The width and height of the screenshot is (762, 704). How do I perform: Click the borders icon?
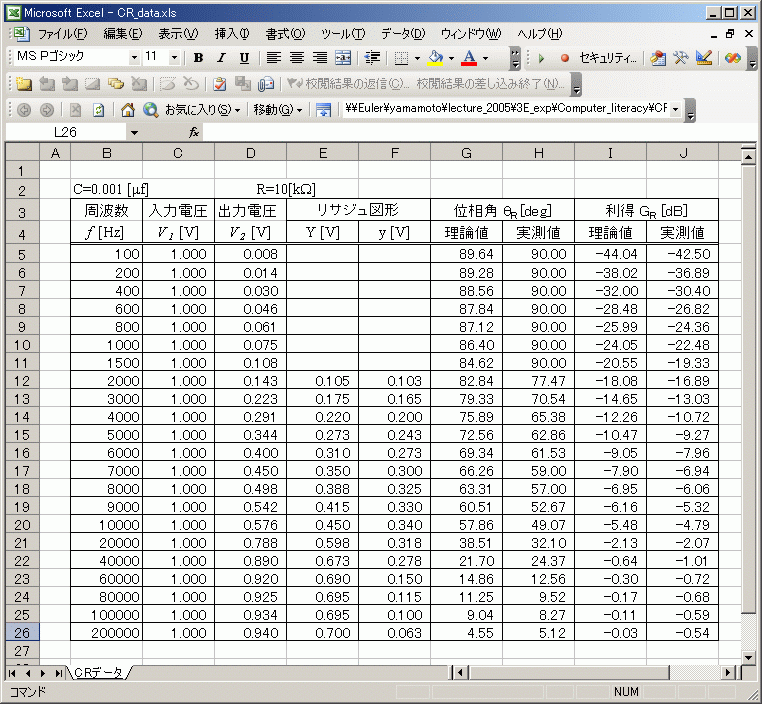[x=399, y=58]
